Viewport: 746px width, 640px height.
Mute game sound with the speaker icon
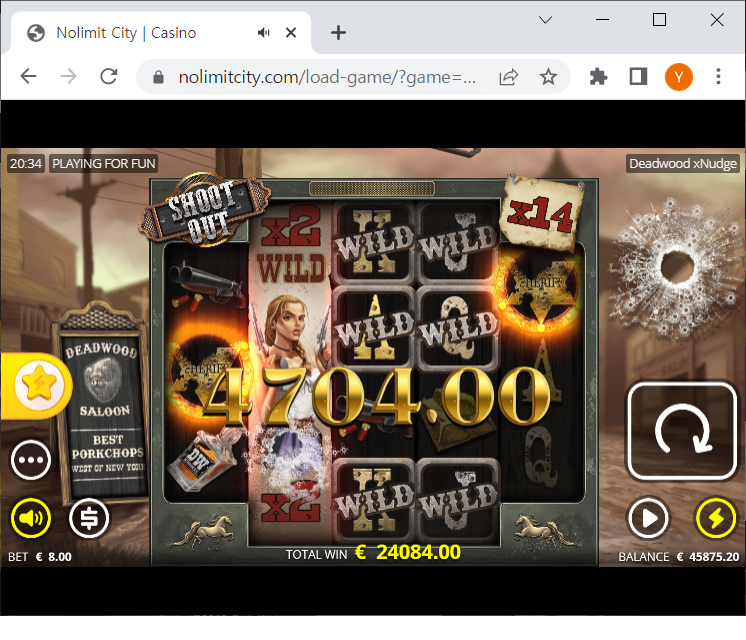click(x=31, y=518)
